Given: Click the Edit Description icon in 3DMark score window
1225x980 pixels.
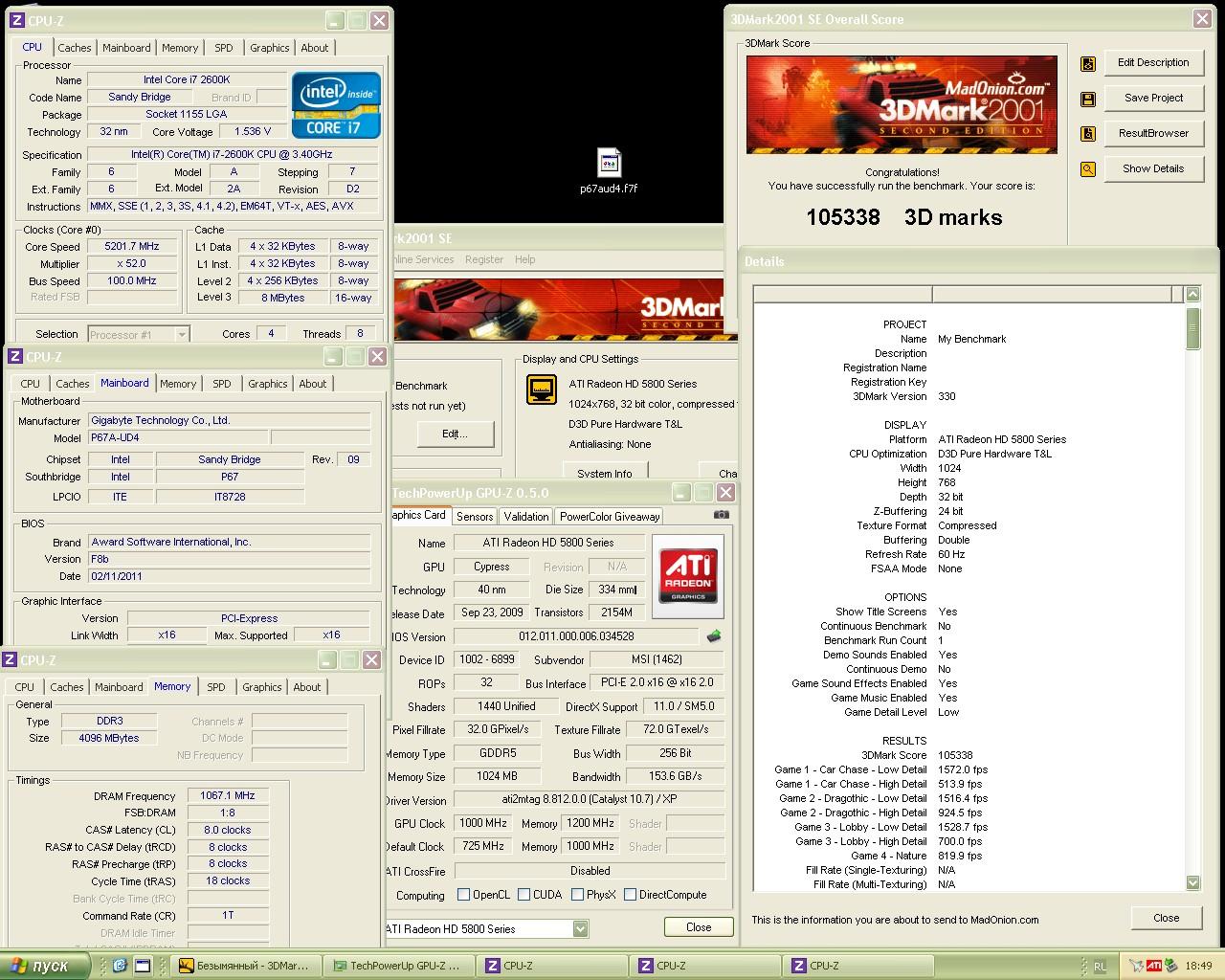Looking at the screenshot, I should click(1087, 64).
